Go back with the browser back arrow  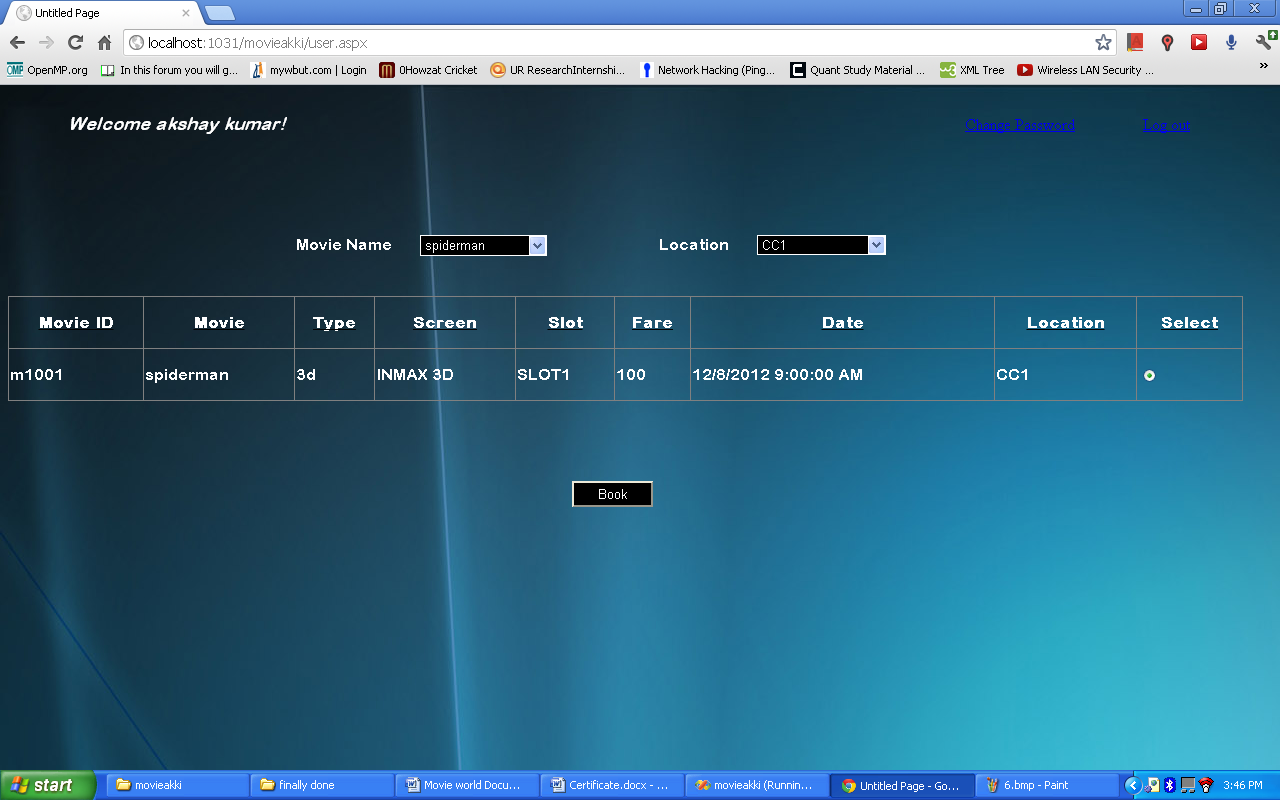click(x=17, y=43)
